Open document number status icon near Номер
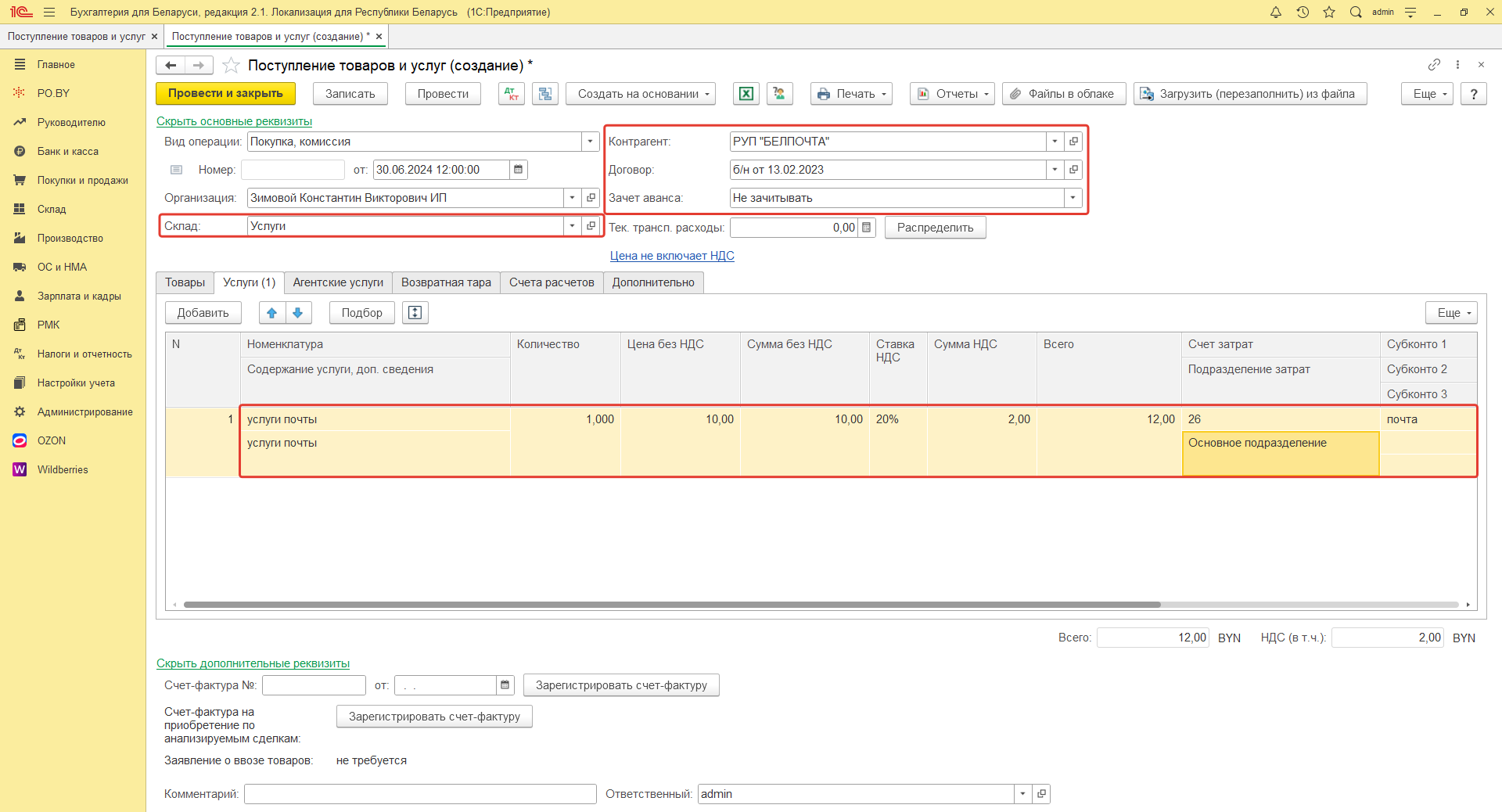Viewport: 1502px width, 812px height. pyautogui.click(x=177, y=170)
